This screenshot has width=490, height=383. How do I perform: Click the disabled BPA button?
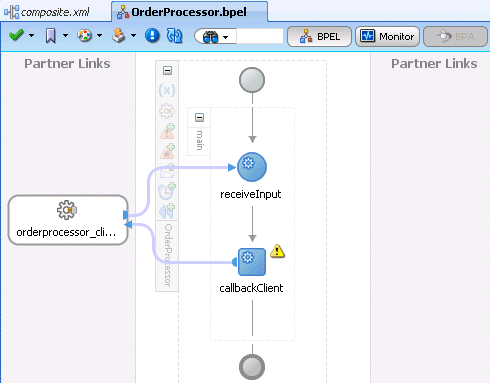tap(455, 36)
